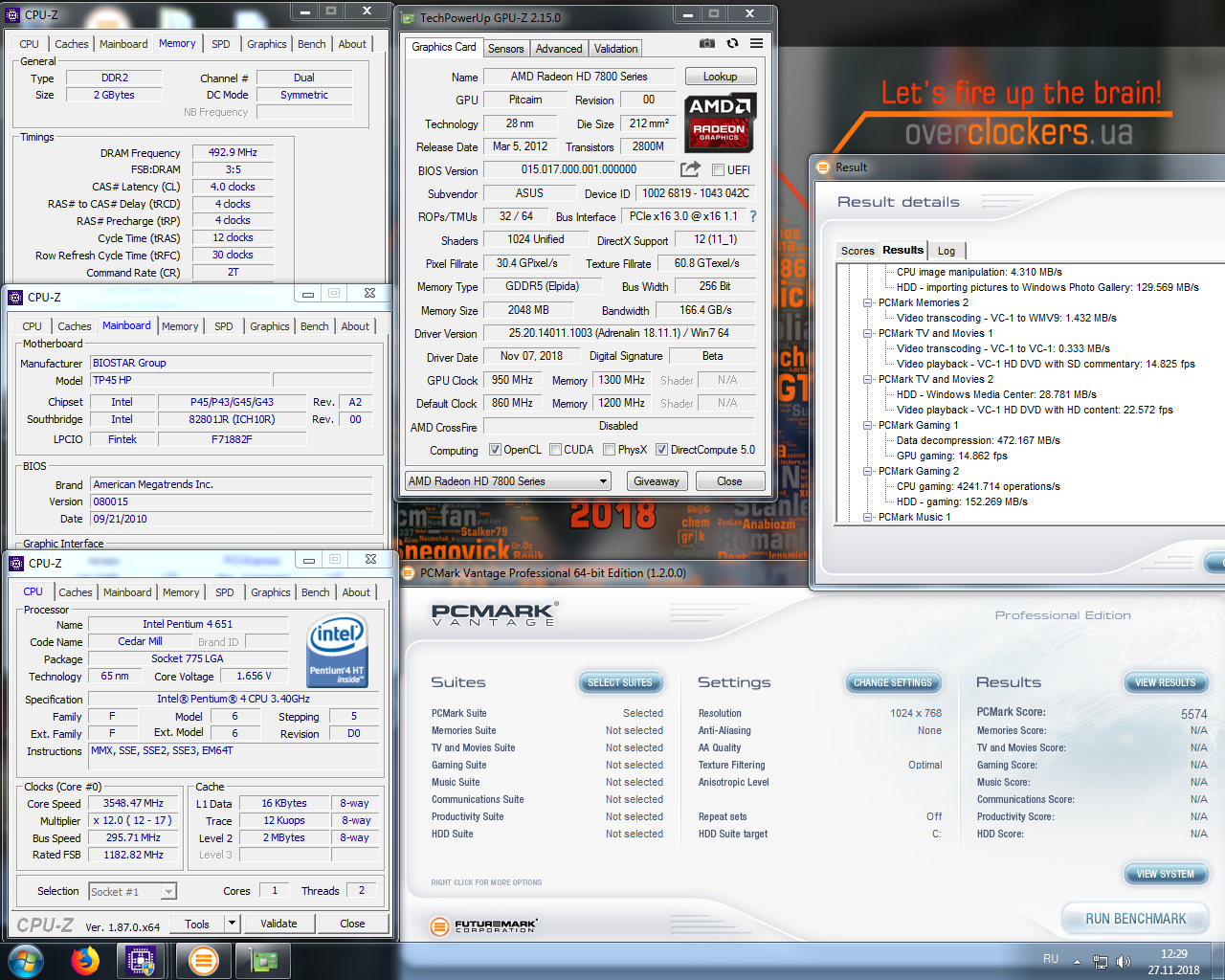
Task: Click the Giveaway button in GPU-Z
Action: [x=657, y=481]
